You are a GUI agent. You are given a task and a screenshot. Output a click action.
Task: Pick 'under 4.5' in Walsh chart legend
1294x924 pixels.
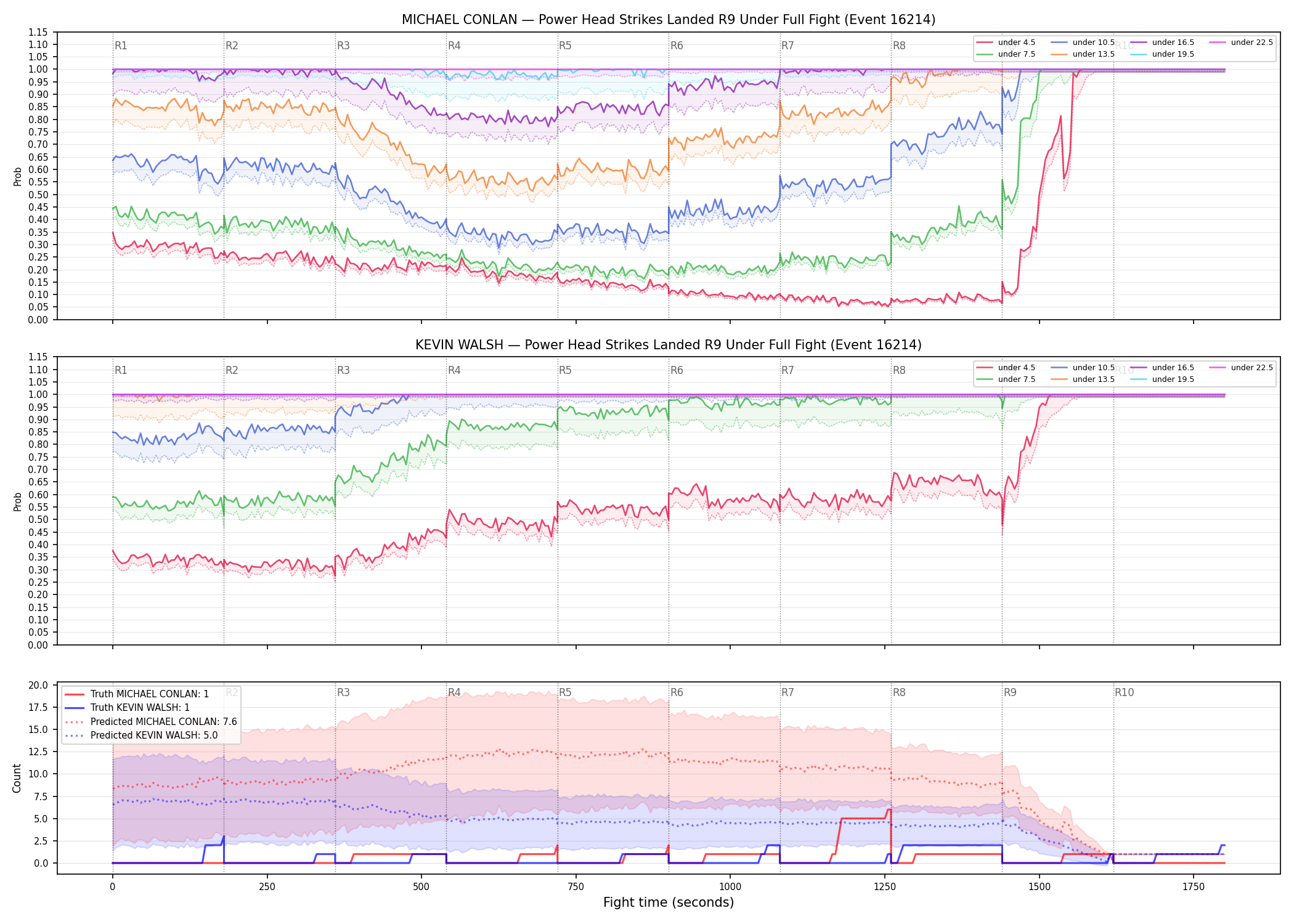[x=1006, y=368]
